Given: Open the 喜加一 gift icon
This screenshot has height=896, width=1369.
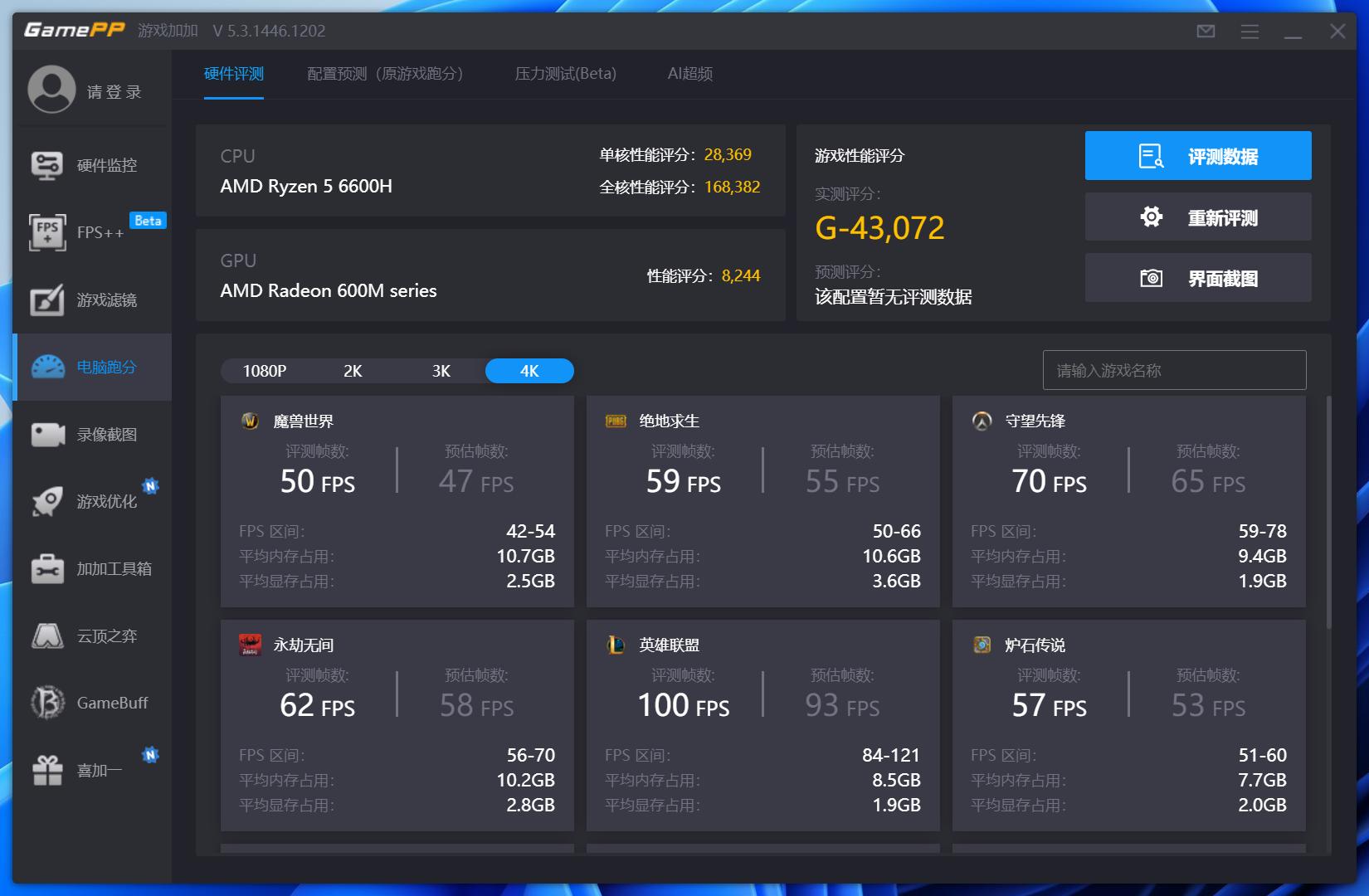Looking at the screenshot, I should point(47,770).
